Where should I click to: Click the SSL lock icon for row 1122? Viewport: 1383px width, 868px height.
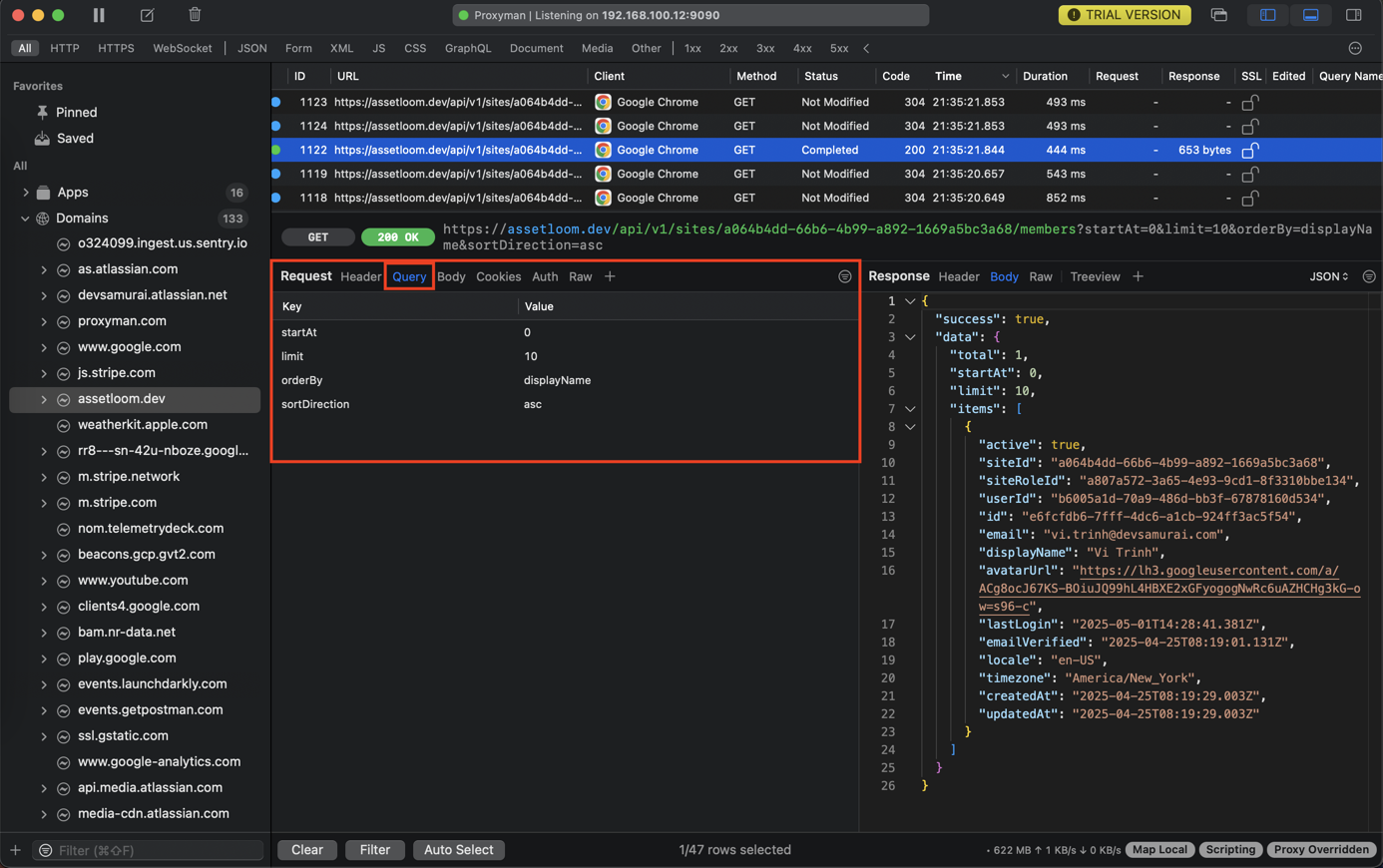[1249, 150]
